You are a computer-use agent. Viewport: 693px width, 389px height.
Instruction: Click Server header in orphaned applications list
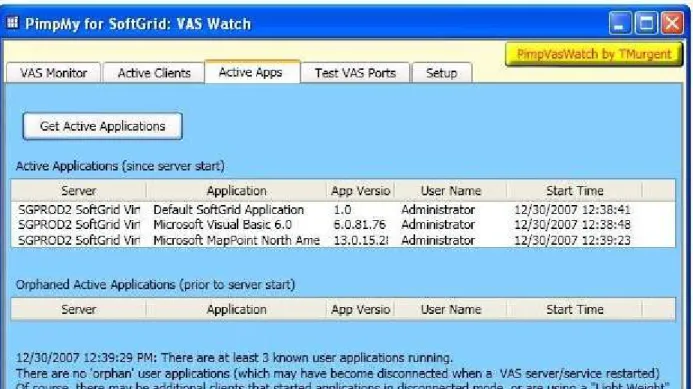click(79, 309)
